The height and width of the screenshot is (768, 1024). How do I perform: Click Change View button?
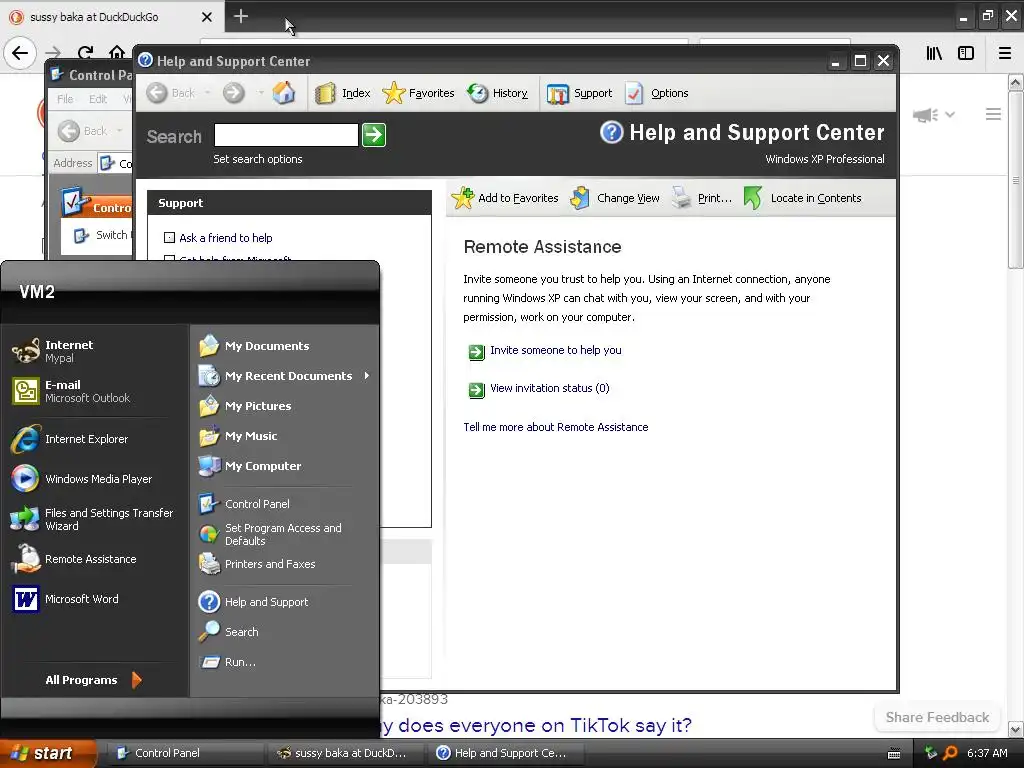pos(615,198)
